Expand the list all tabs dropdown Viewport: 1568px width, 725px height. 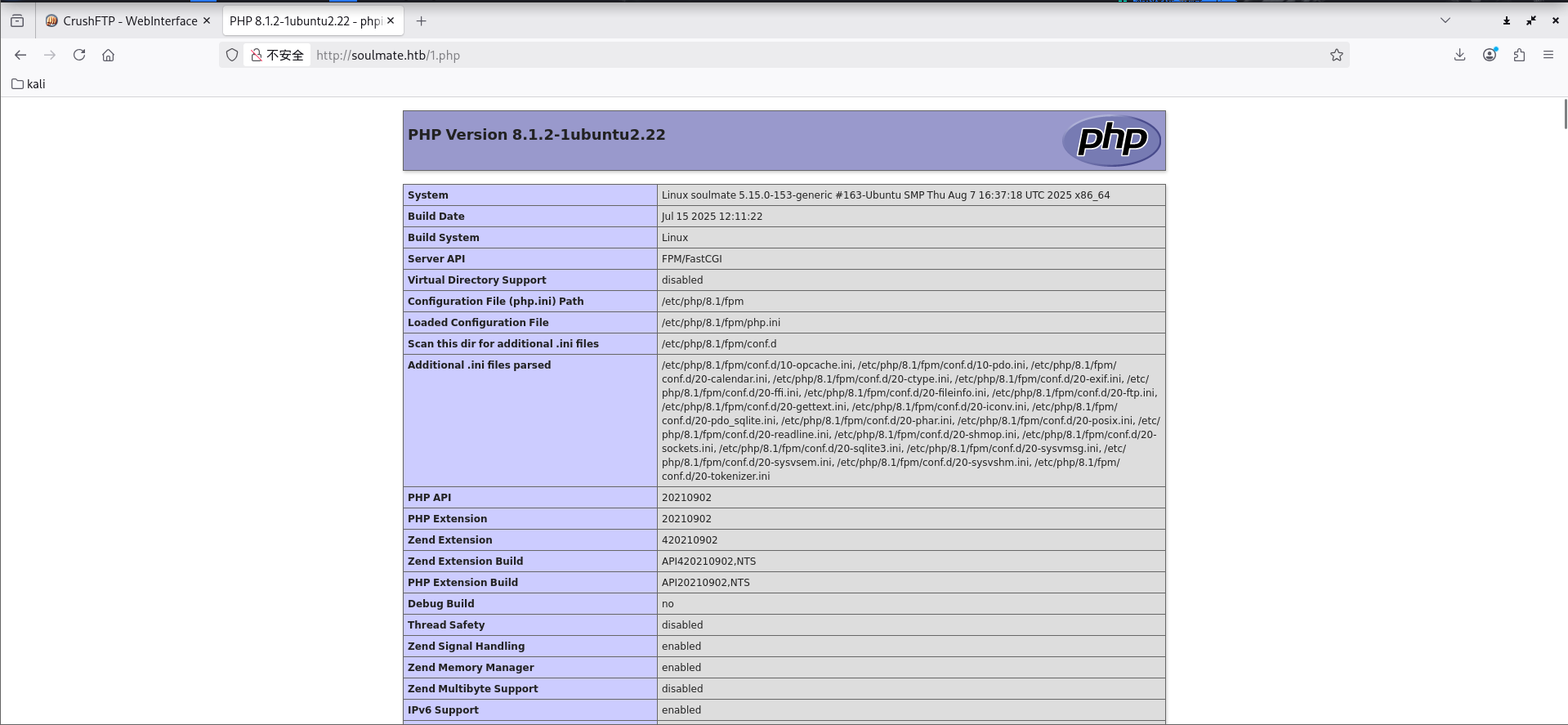pos(1445,21)
